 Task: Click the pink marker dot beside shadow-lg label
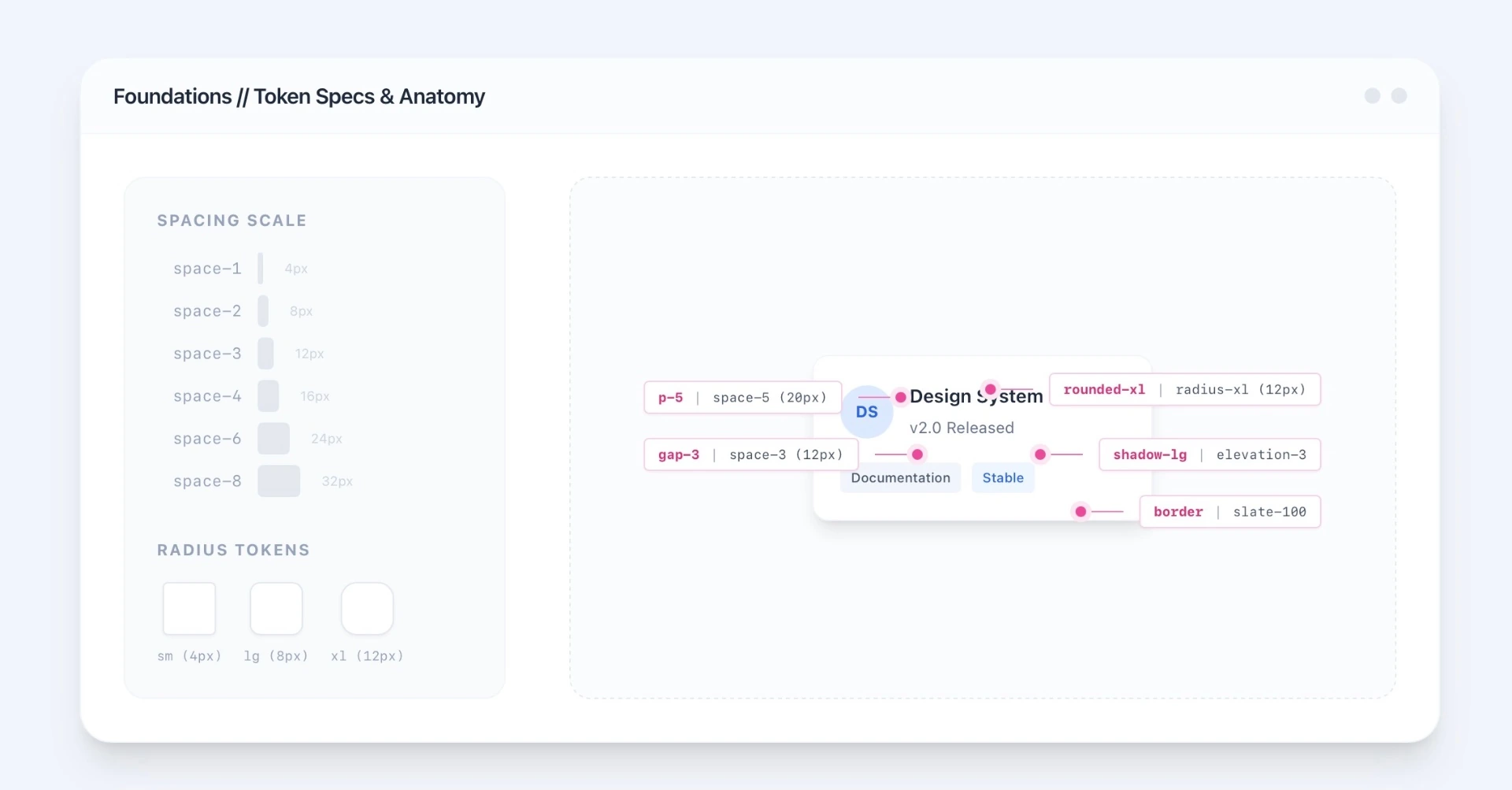click(x=1040, y=454)
